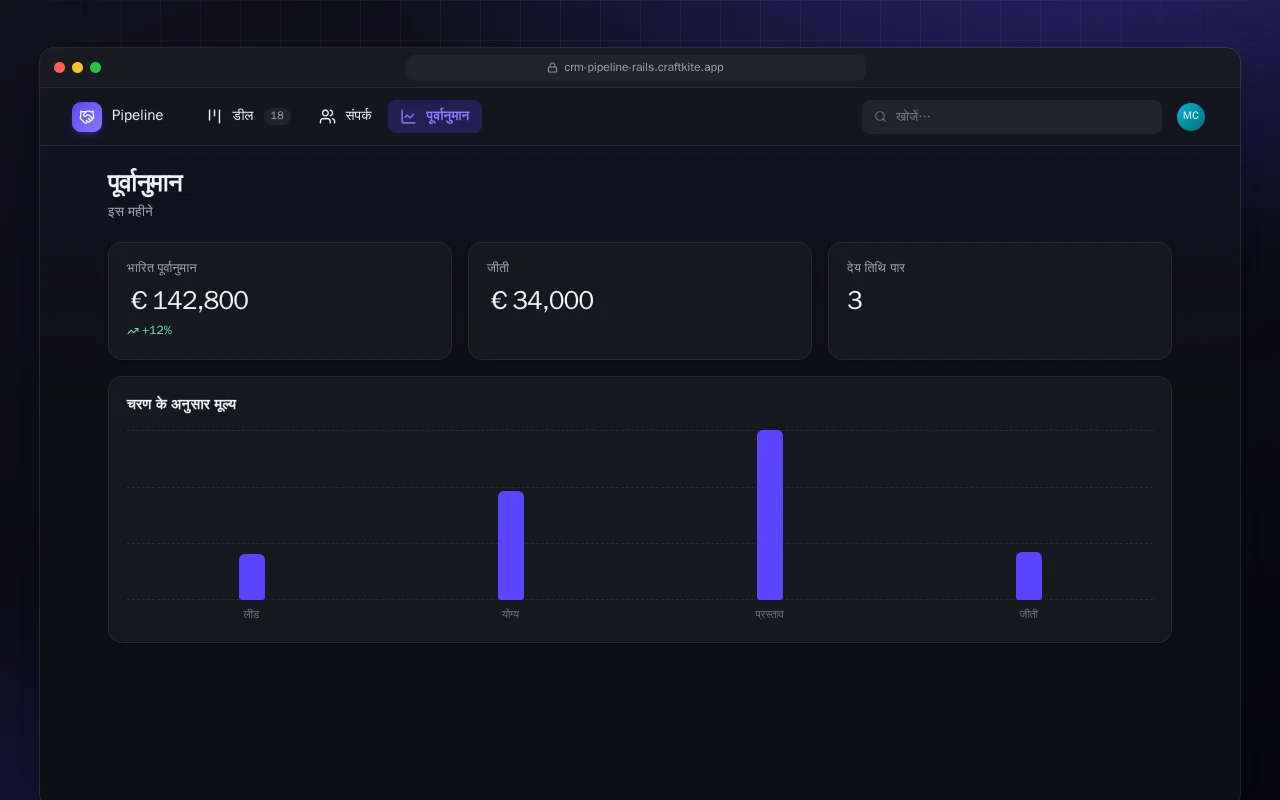Open the MC user avatar
This screenshot has height=800, width=1280.
(x=1191, y=117)
